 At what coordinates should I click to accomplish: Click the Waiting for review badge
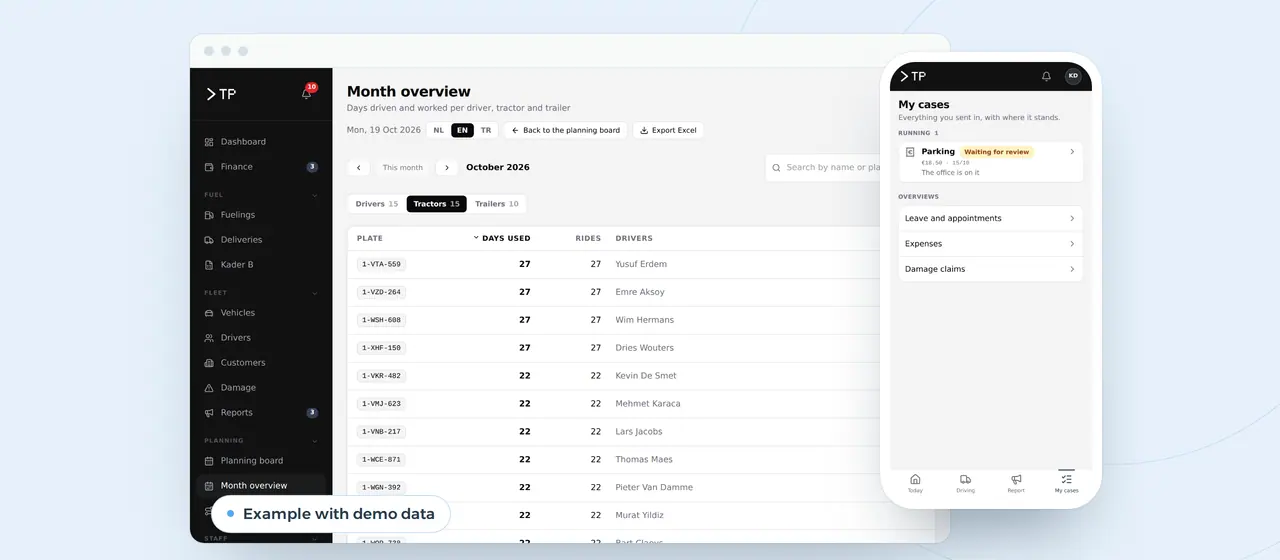coord(997,152)
